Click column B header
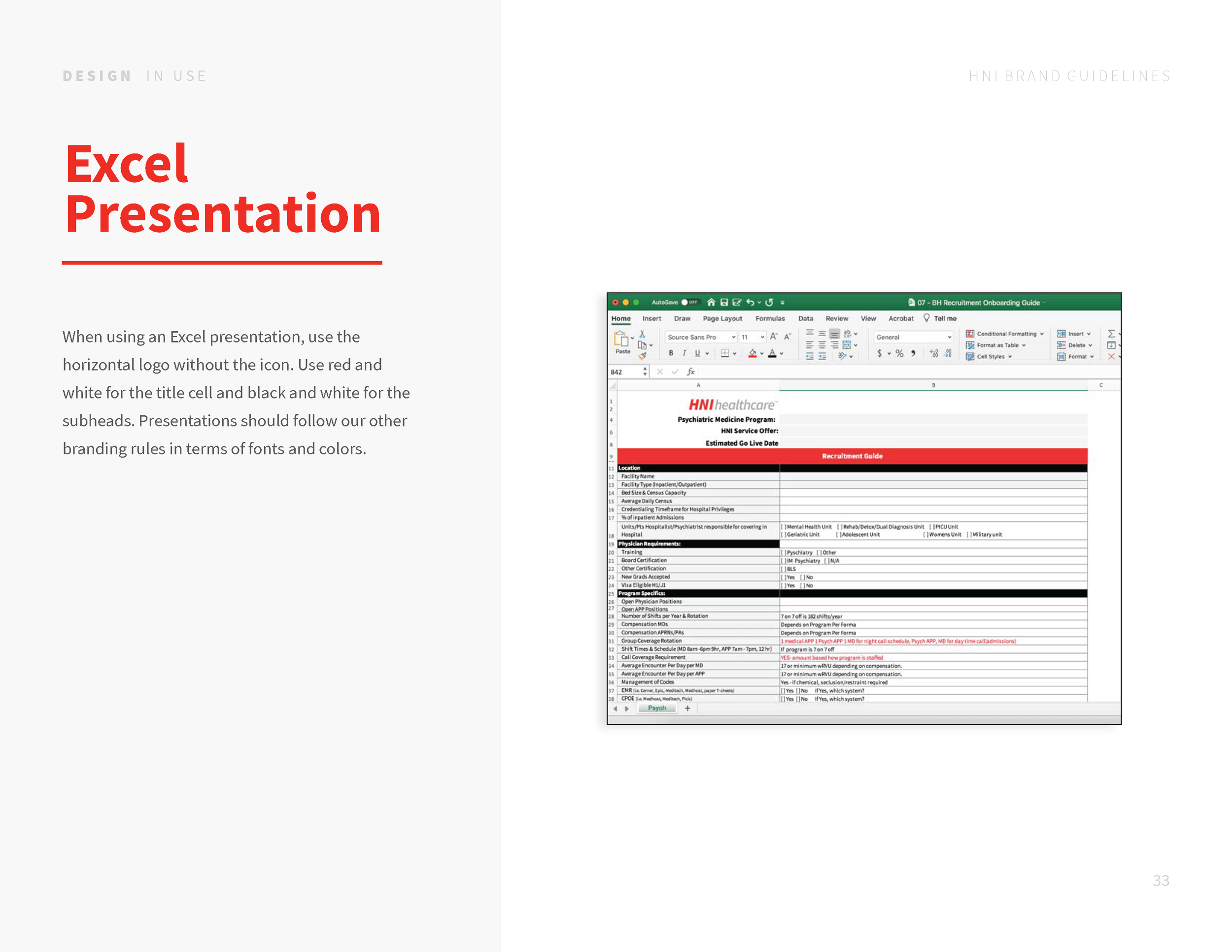The width and height of the screenshot is (1232, 952). pyautogui.click(x=933, y=385)
